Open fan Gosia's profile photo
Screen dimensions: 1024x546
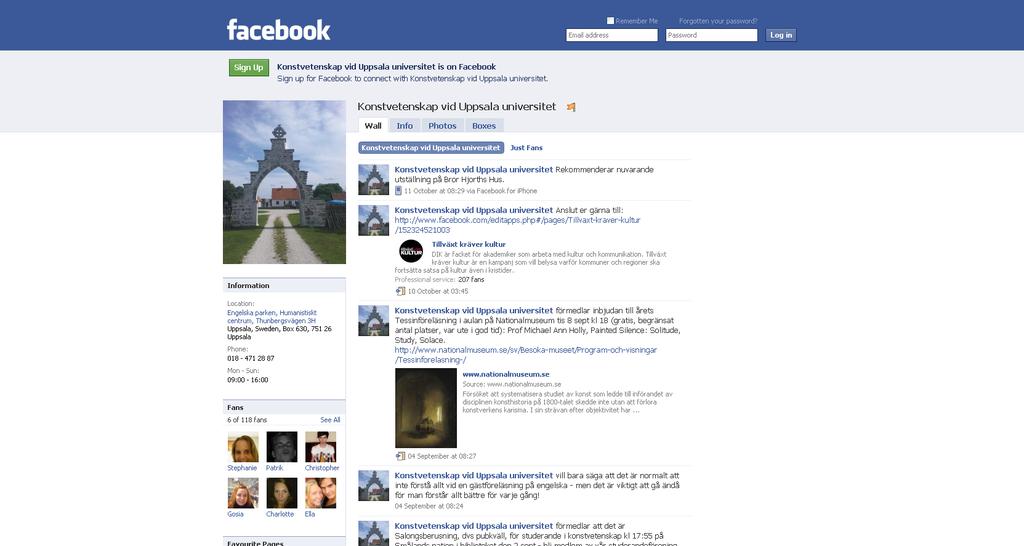[x=243, y=493]
